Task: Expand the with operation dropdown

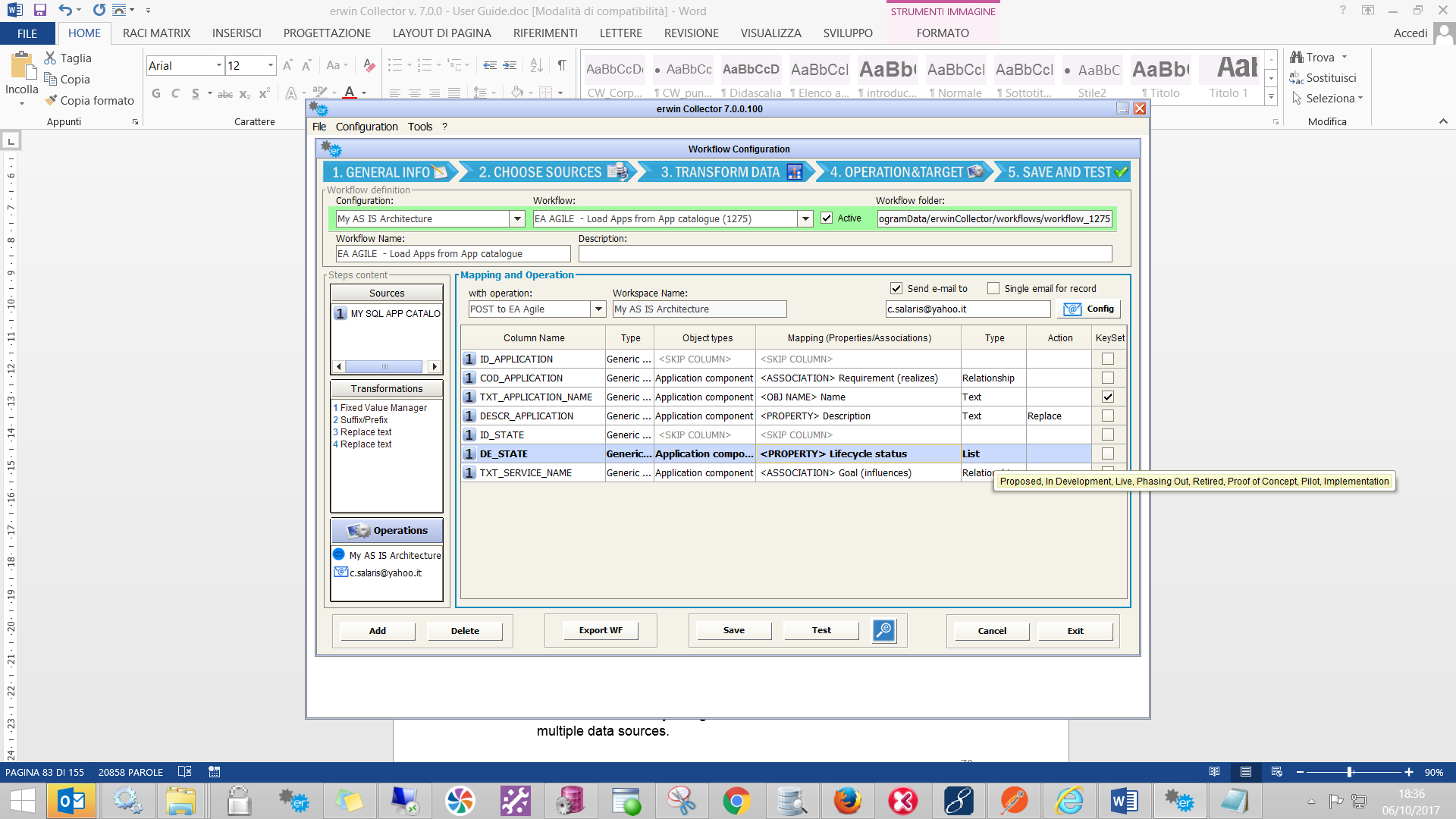Action: click(x=598, y=309)
